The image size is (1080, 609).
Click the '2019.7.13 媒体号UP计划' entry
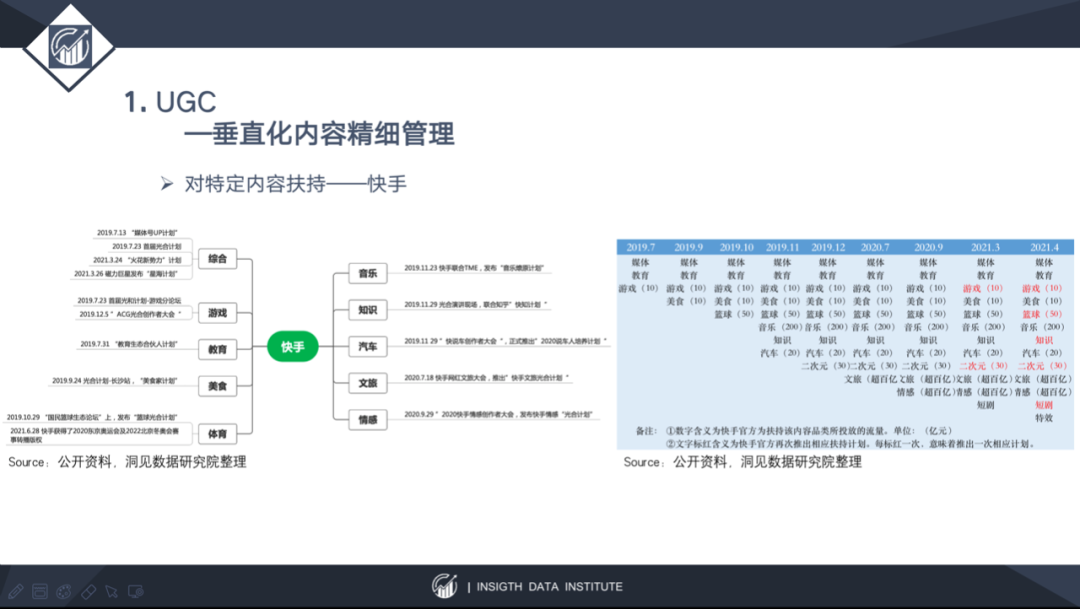pos(137,233)
